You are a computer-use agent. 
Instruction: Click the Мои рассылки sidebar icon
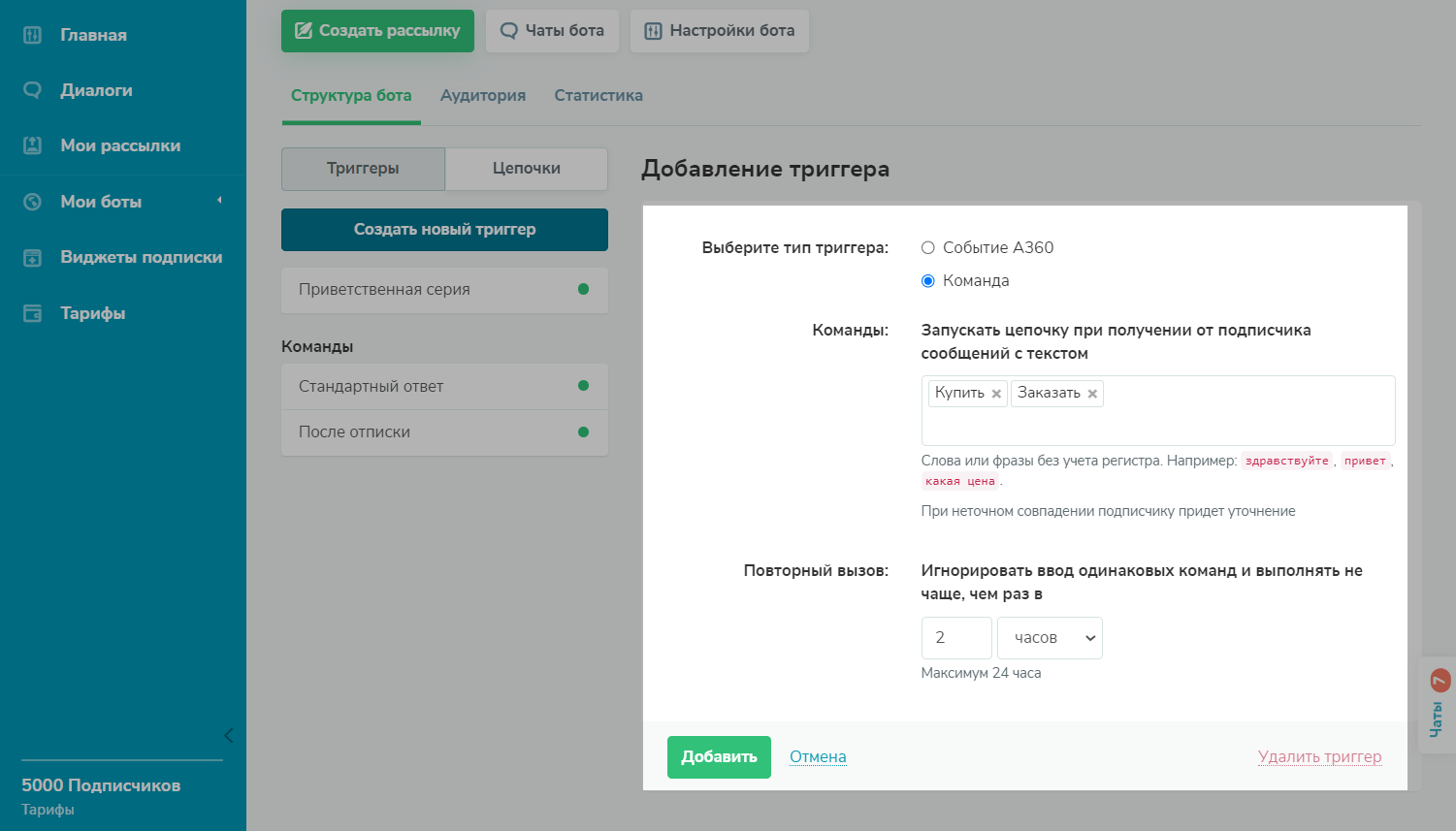click(32, 145)
